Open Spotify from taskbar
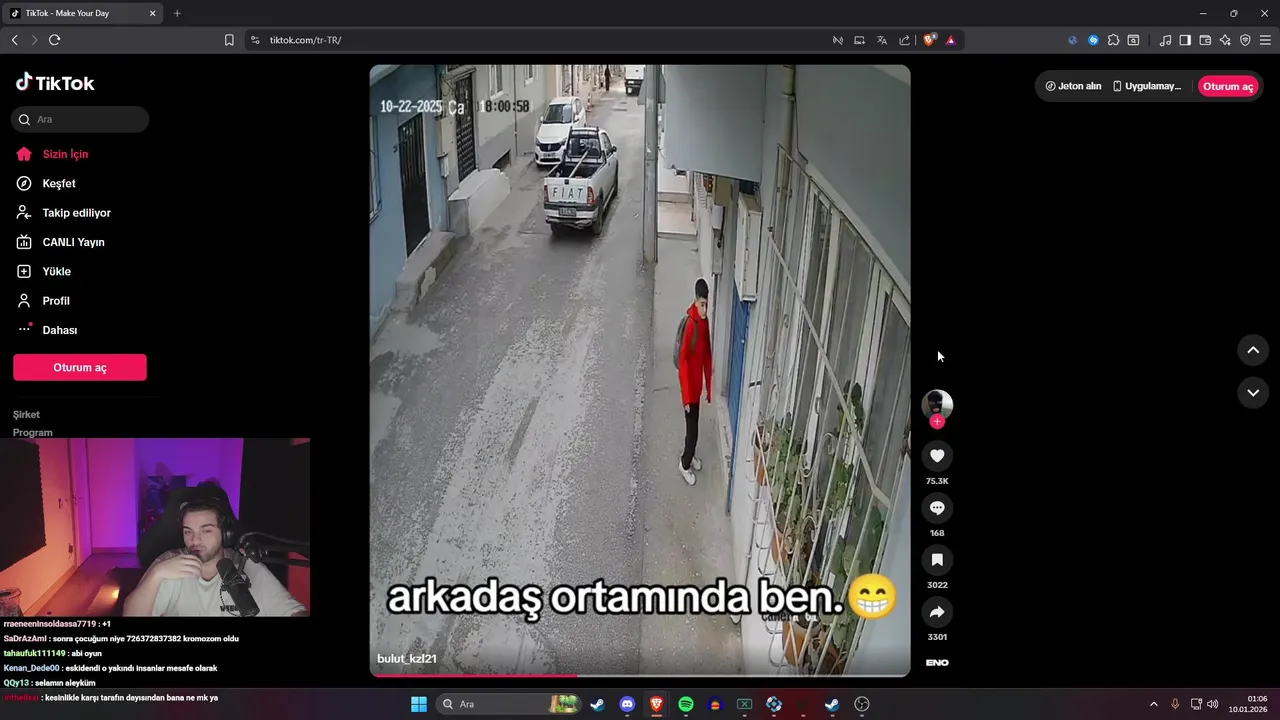 686,704
